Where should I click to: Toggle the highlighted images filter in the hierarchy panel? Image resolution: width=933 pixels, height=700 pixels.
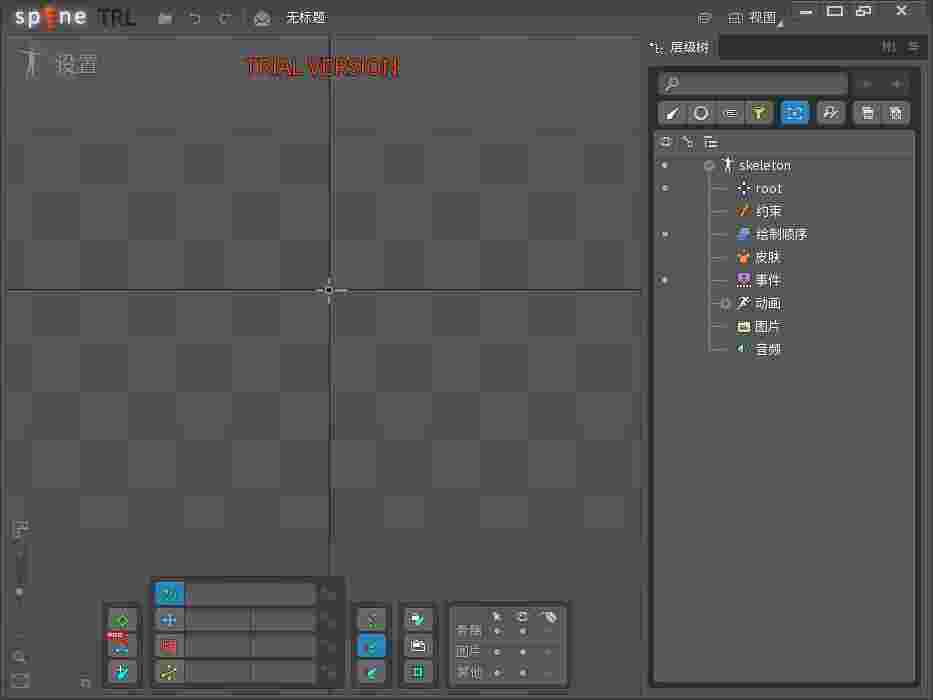[x=795, y=113]
